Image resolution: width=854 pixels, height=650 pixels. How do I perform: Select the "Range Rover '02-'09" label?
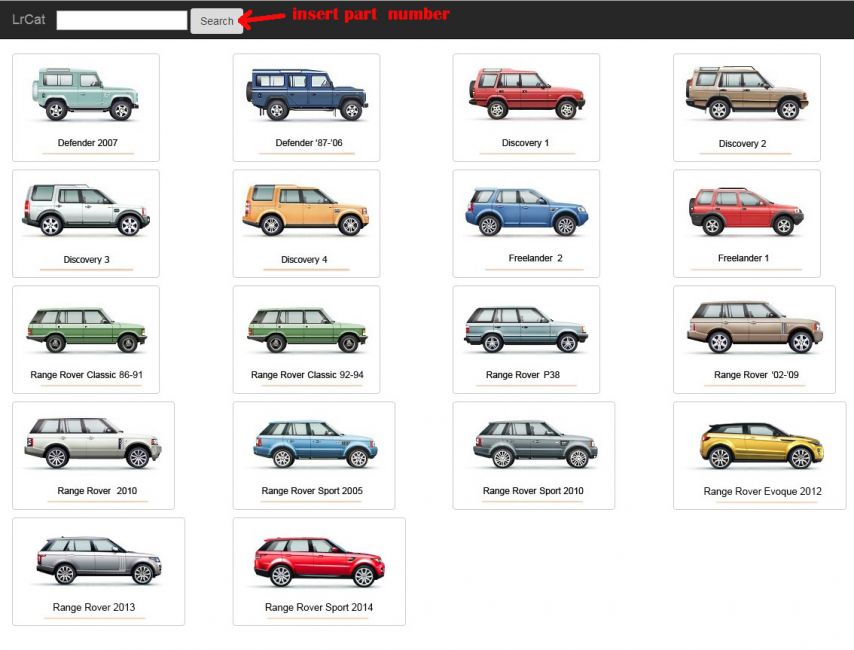[x=757, y=375]
